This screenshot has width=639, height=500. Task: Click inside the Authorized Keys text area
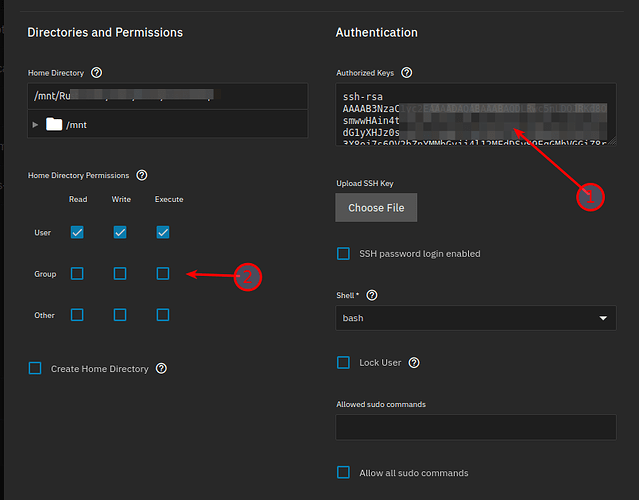coord(476,114)
